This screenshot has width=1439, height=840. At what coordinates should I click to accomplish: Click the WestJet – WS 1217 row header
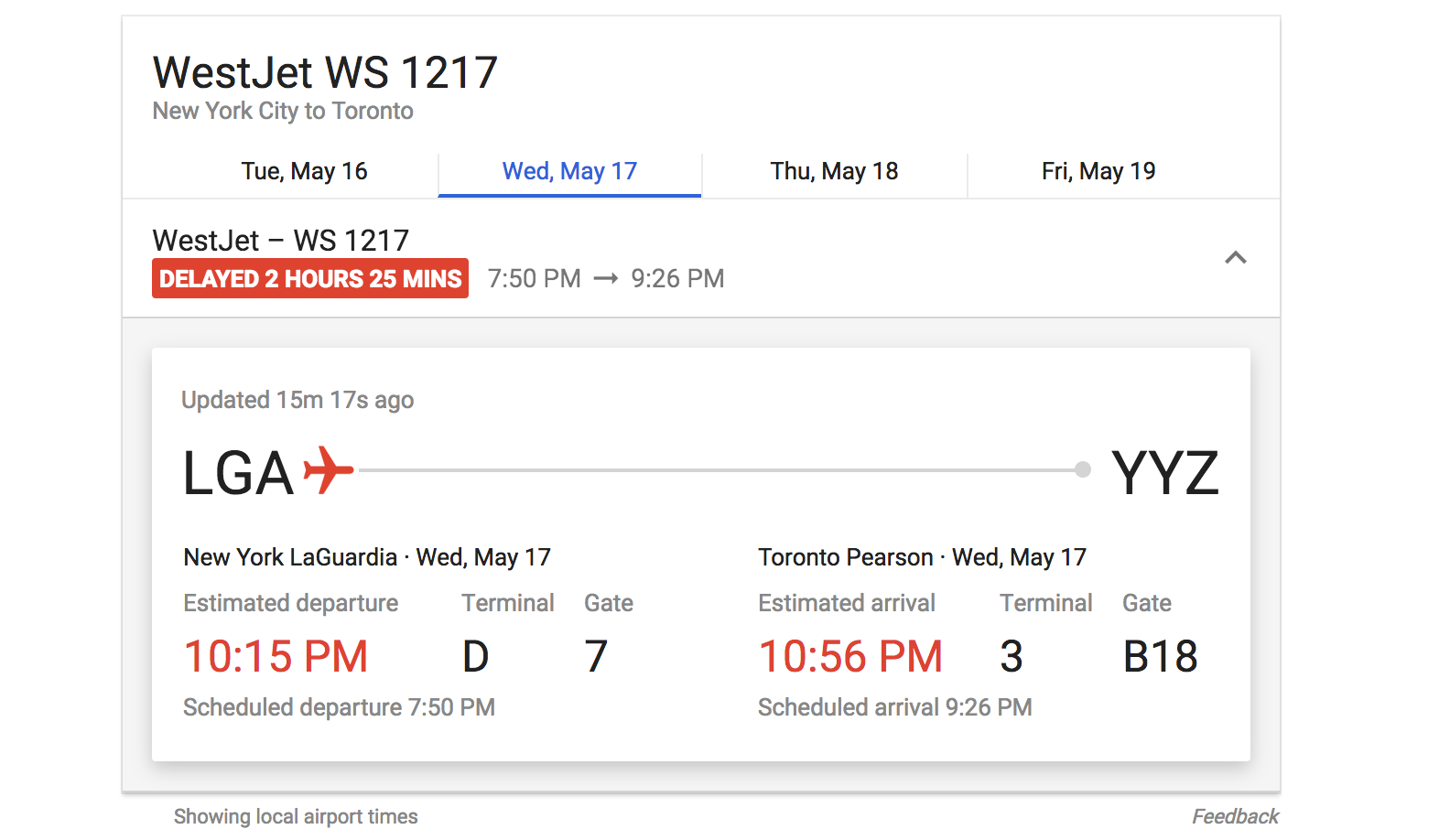point(280,241)
